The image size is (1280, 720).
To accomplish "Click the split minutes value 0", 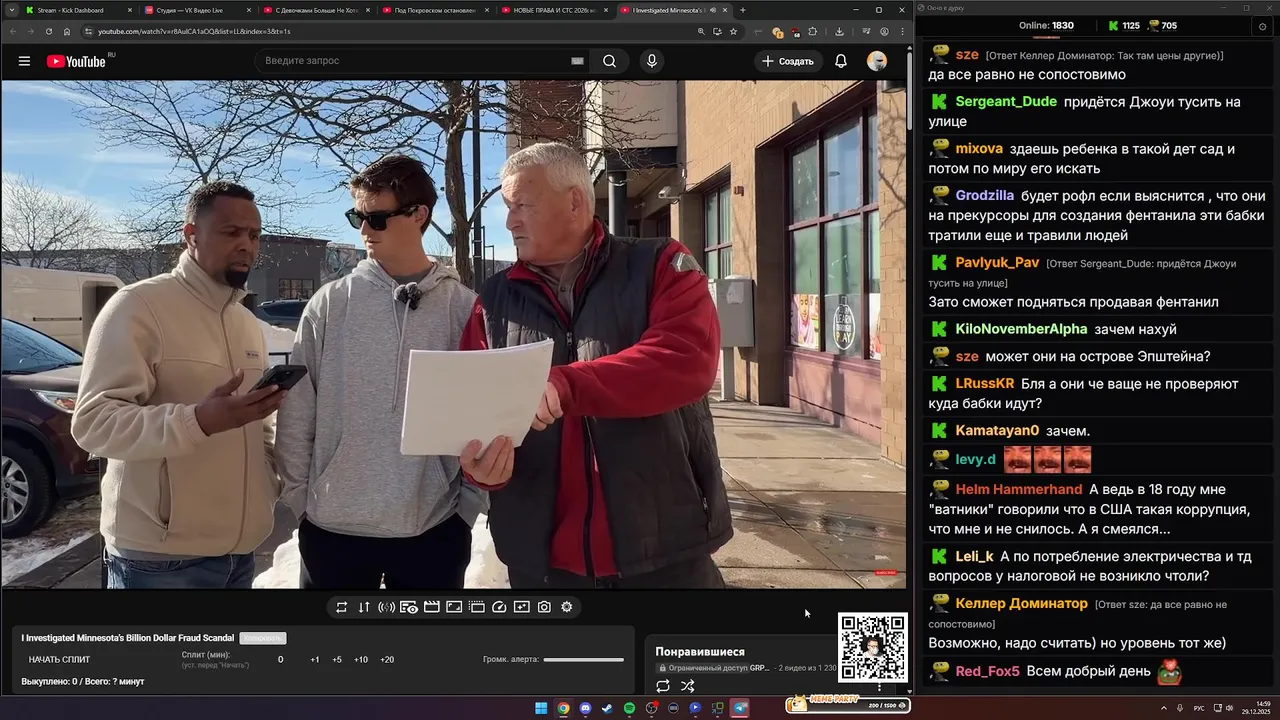I will pyautogui.click(x=280, y=660).
